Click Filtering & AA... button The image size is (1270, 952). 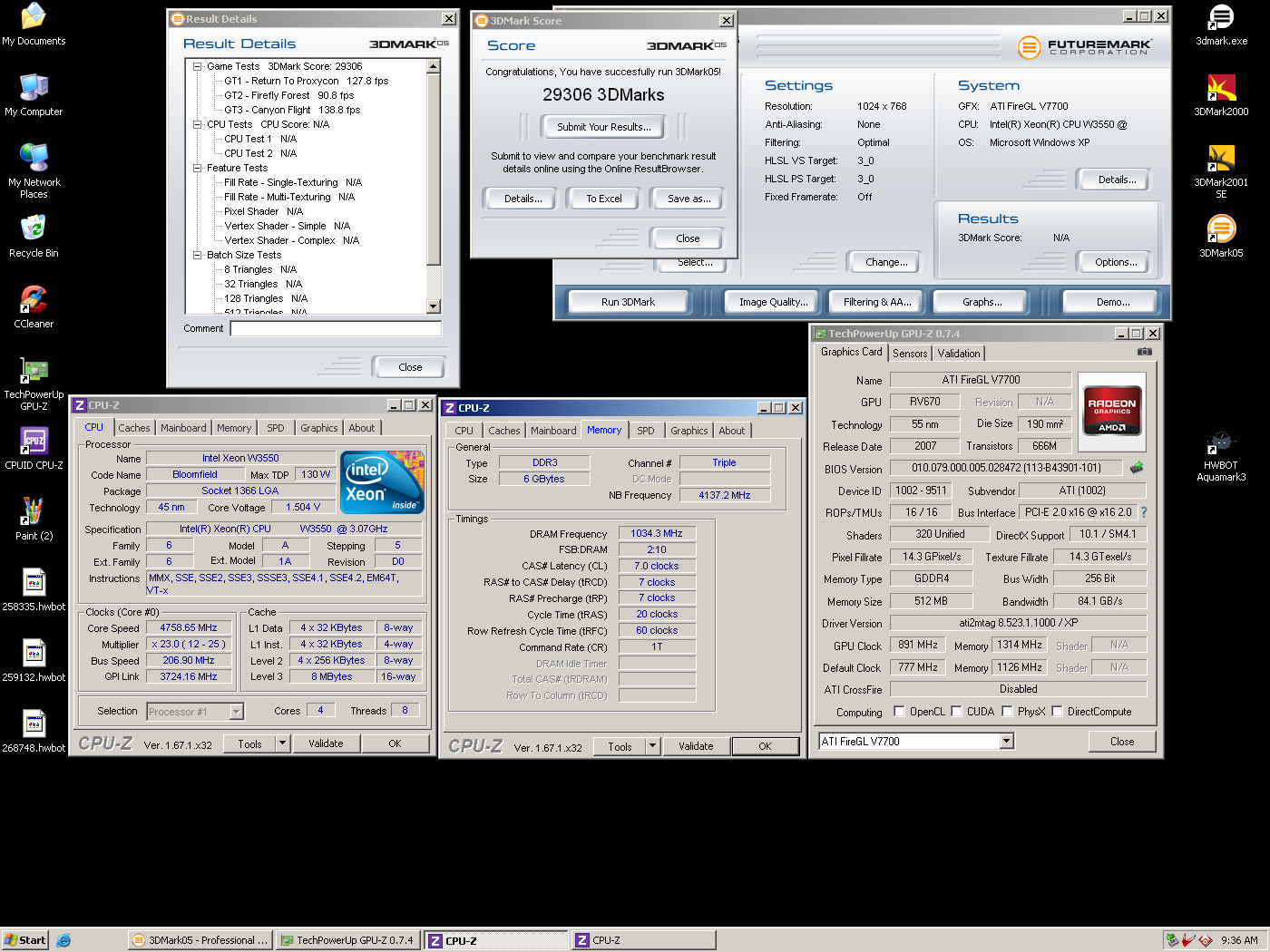[x=877, y=302]
